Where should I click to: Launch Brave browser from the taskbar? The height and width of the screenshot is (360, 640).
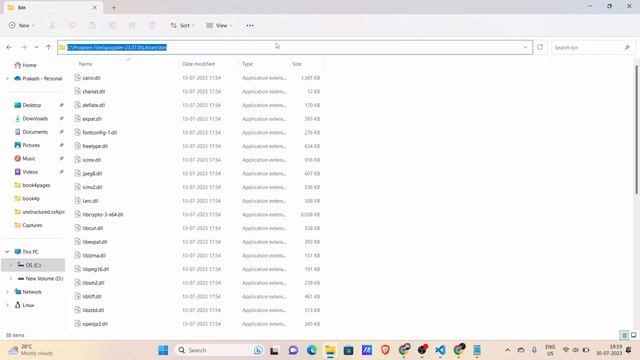point(385,350)
